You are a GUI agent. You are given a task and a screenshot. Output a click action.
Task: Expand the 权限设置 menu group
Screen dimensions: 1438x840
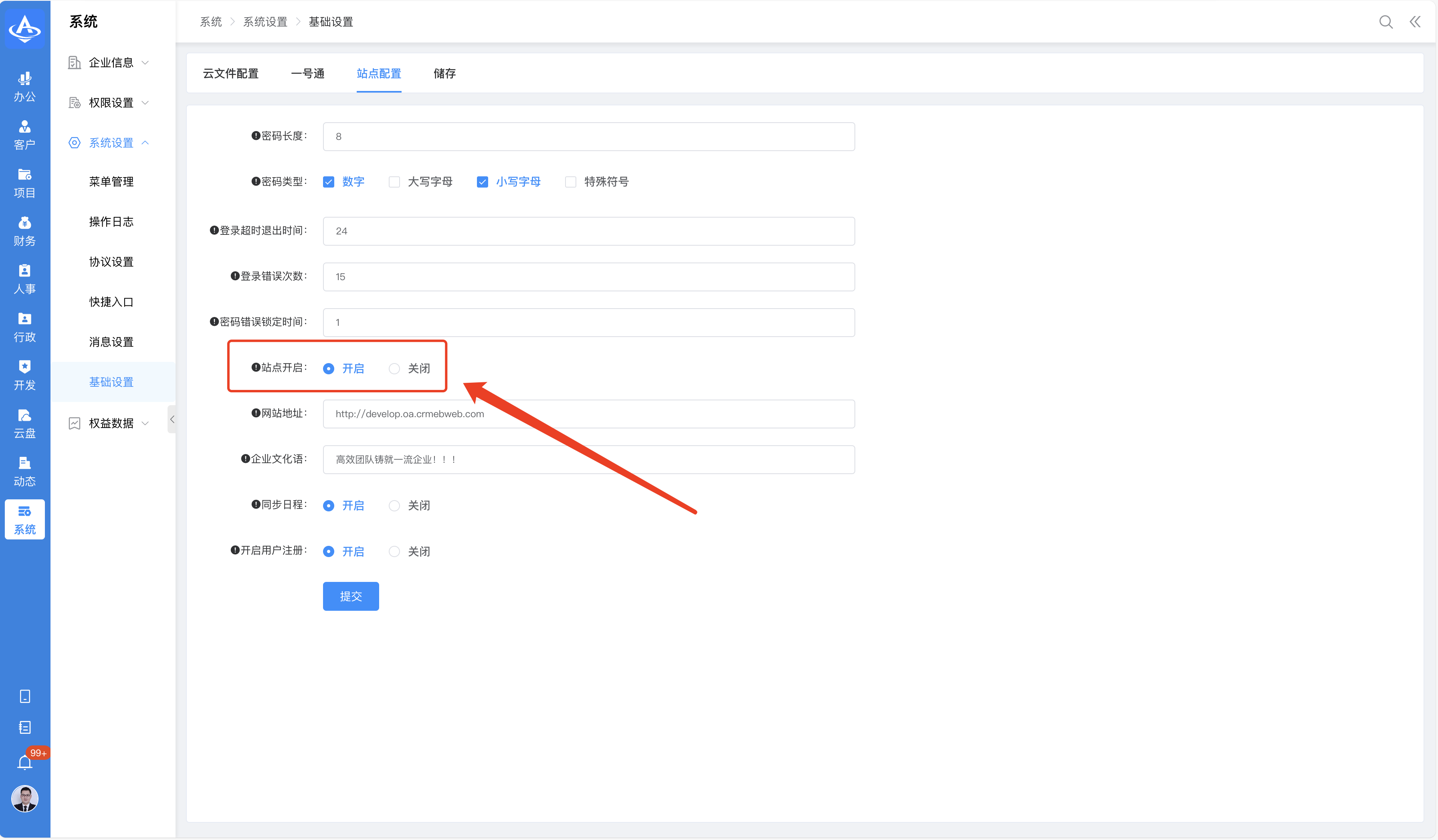(x=111, y=103)
